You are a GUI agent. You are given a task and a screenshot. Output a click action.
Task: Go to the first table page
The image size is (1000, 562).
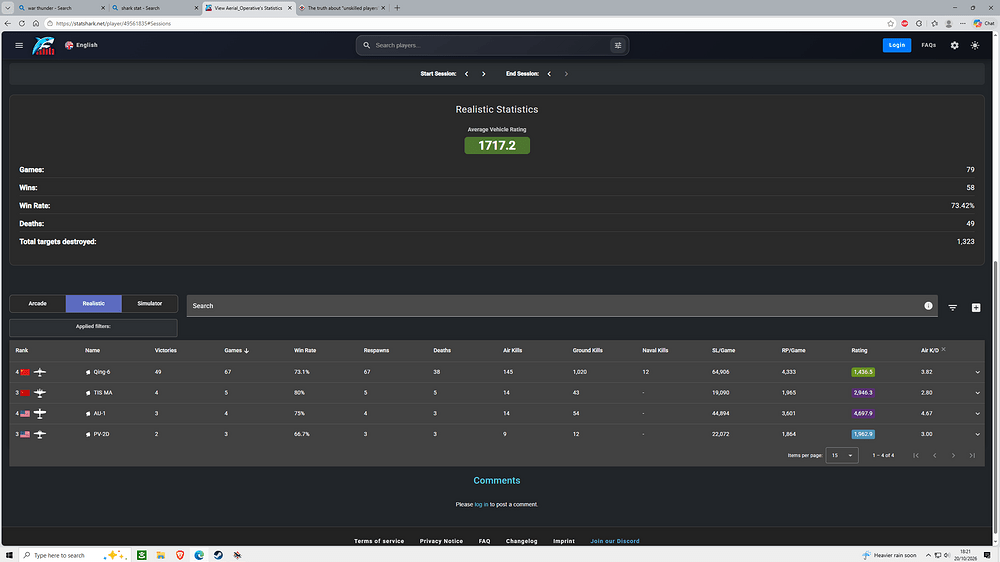916,455
